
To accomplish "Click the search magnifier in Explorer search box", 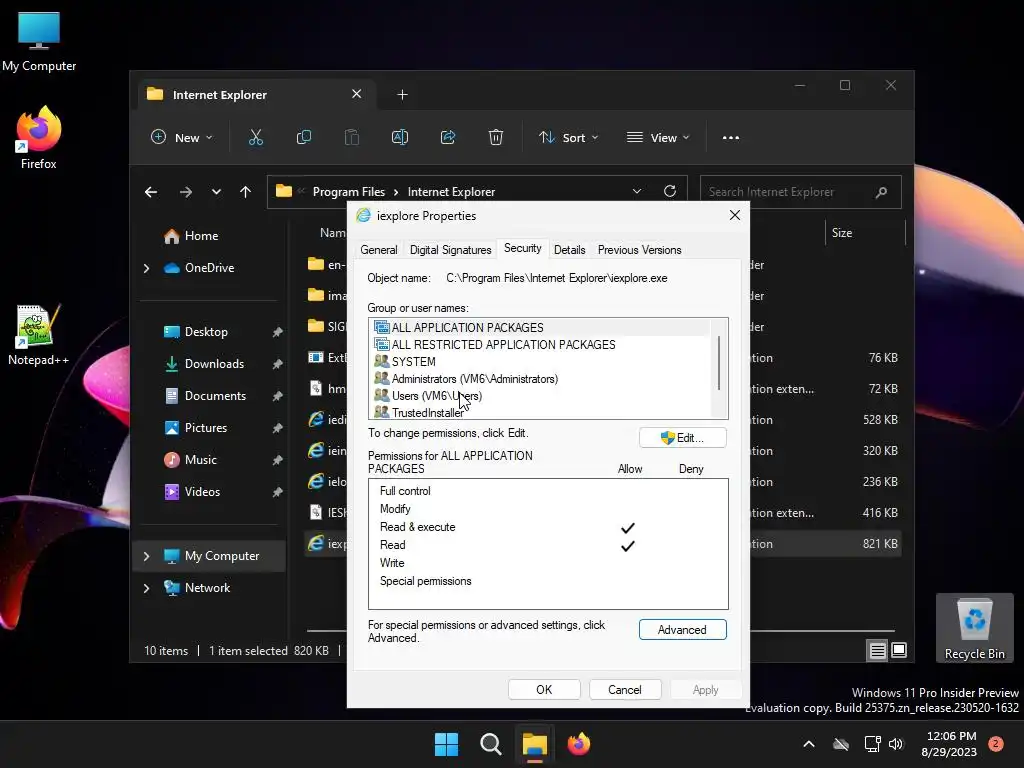I will (881, 192).
